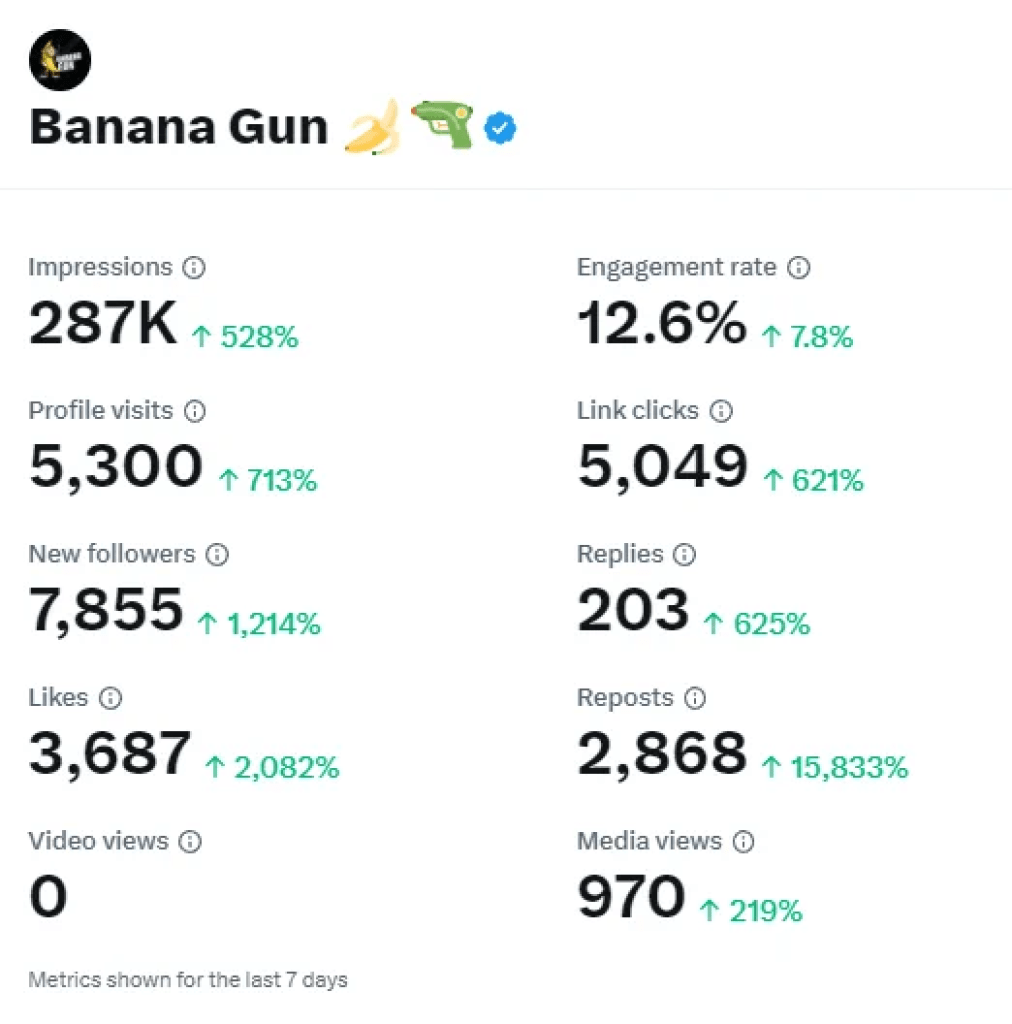
Task: Click the Likes info icon
Action: tap(110, 698)
